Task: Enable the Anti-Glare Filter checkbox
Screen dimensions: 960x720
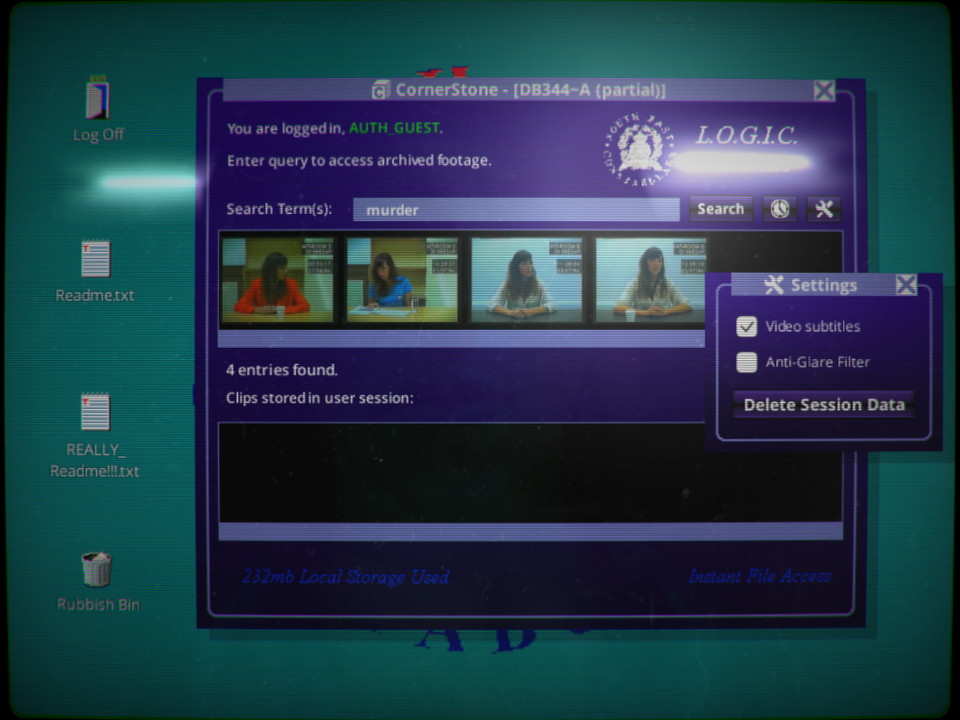Action: [746, 363]
